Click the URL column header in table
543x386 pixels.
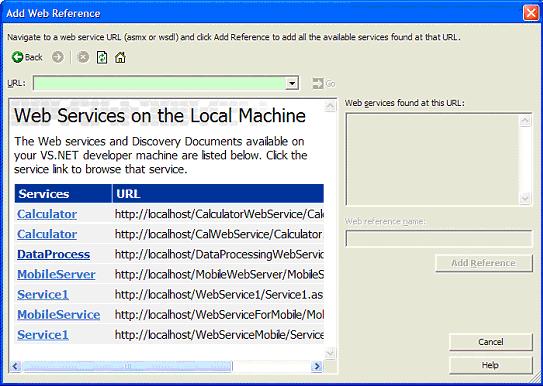[218, 194]
